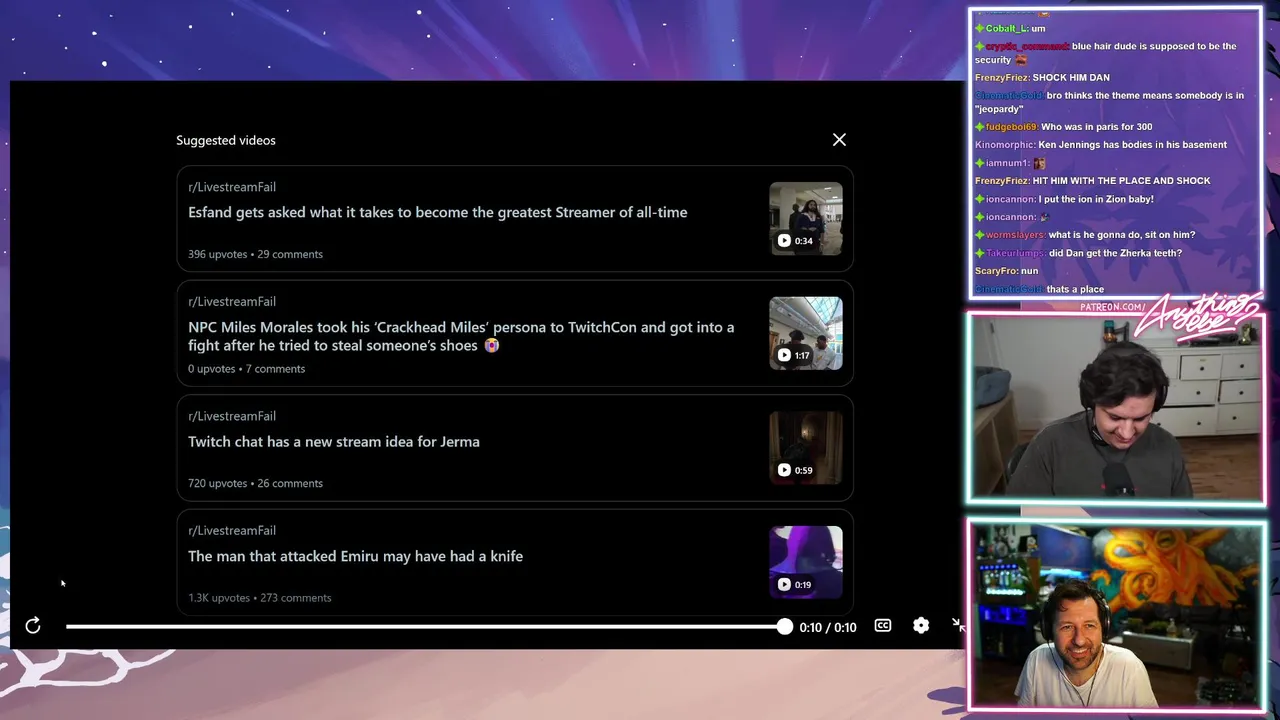Click fudgeboi69 'Who was in paris' chat message

1064,127
